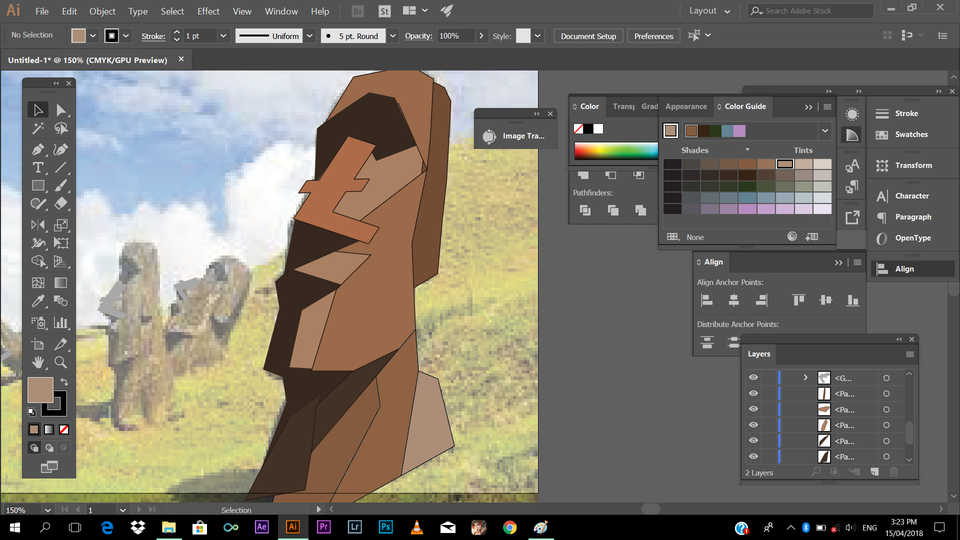Select the Eyedropper tool
Image resolution: width=960 pixels, height=540 pixels.
(x=38, y=301)
